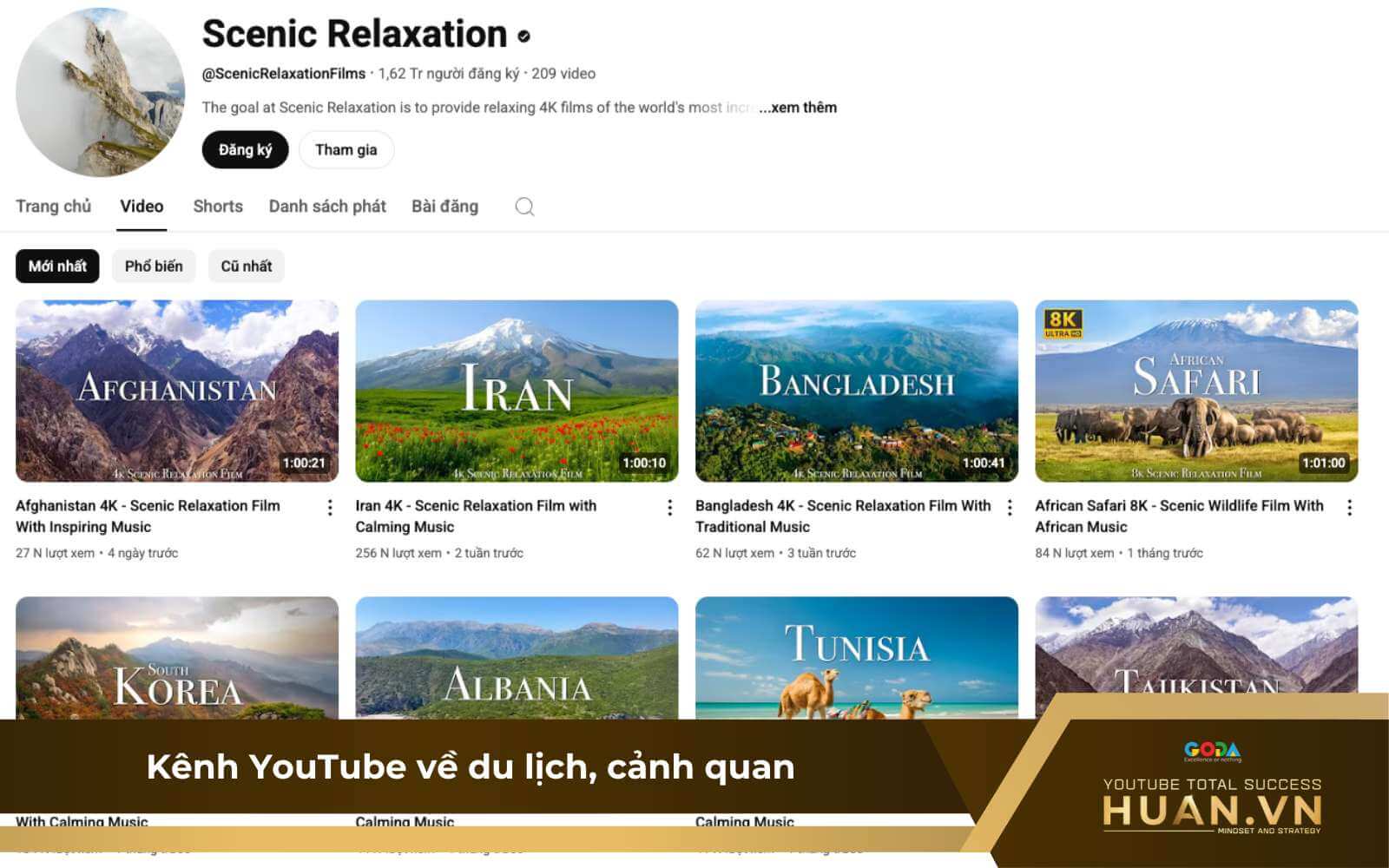Image resolution: width=1389 pixels, height=868 pixels.
Task: Open the Shorts tab
Action: (x=217, y=207)
